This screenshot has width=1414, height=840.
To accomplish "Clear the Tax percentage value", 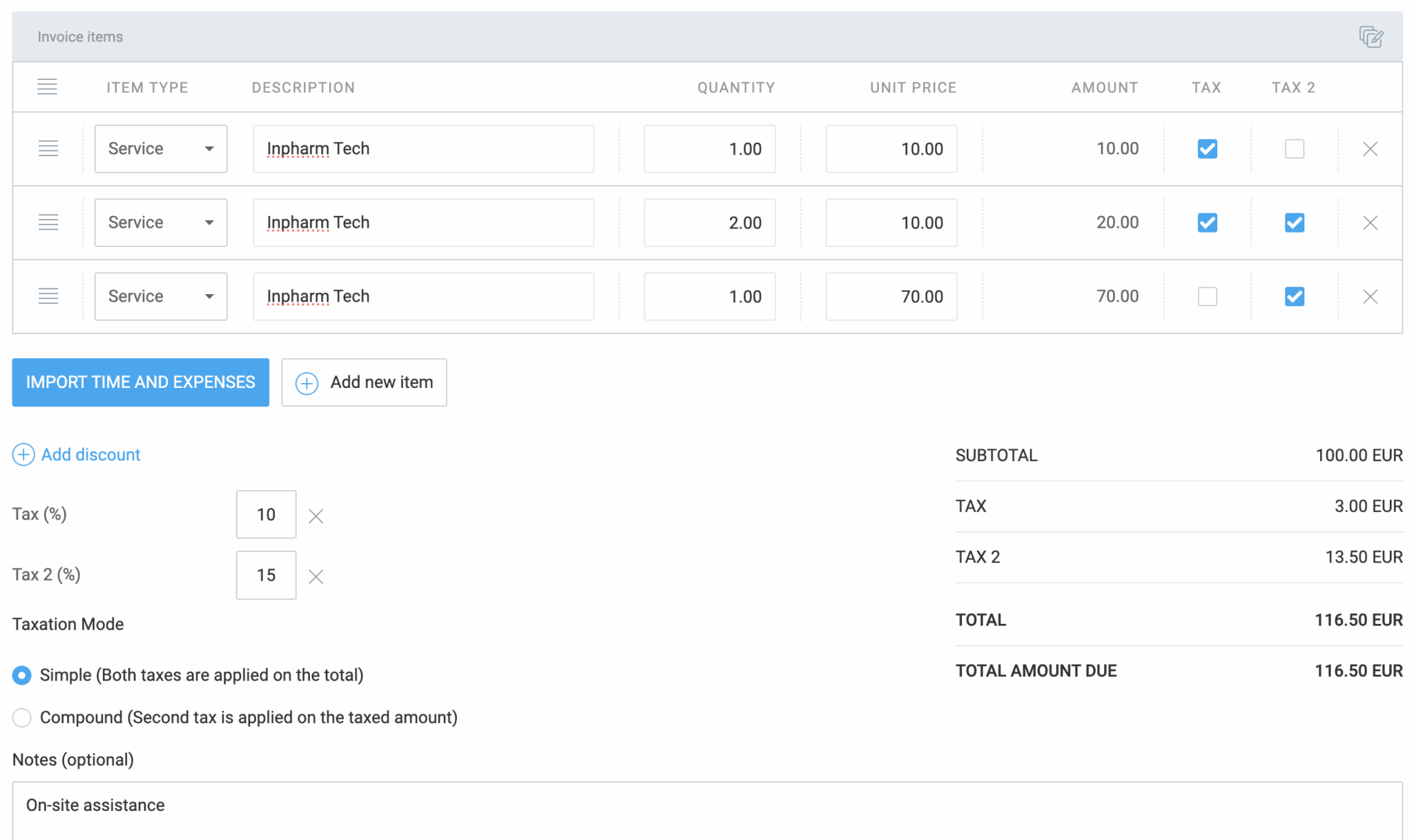I will [x=316, y=515].
